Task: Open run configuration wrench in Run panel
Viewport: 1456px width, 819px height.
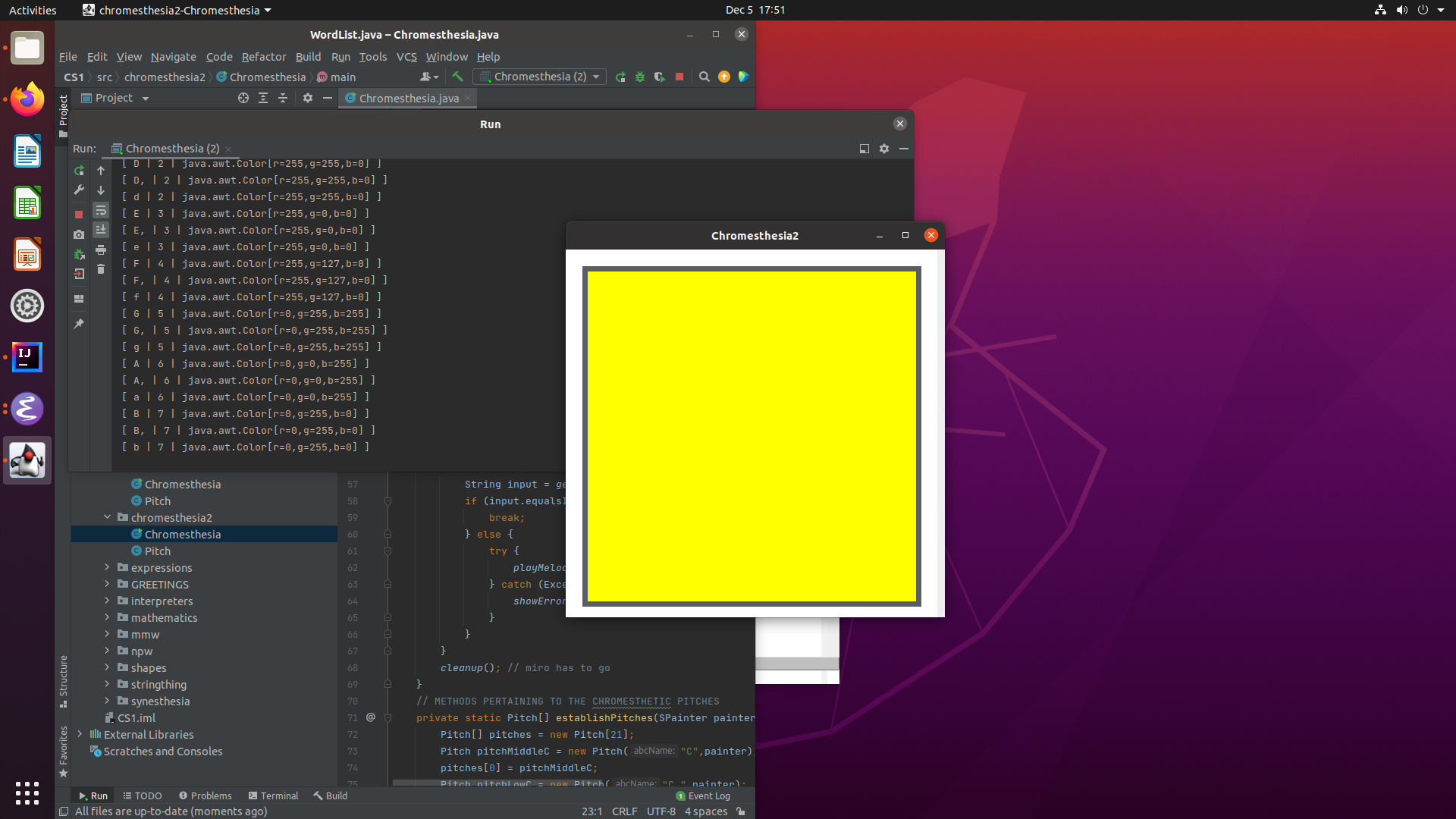Action: click(79, 190)
